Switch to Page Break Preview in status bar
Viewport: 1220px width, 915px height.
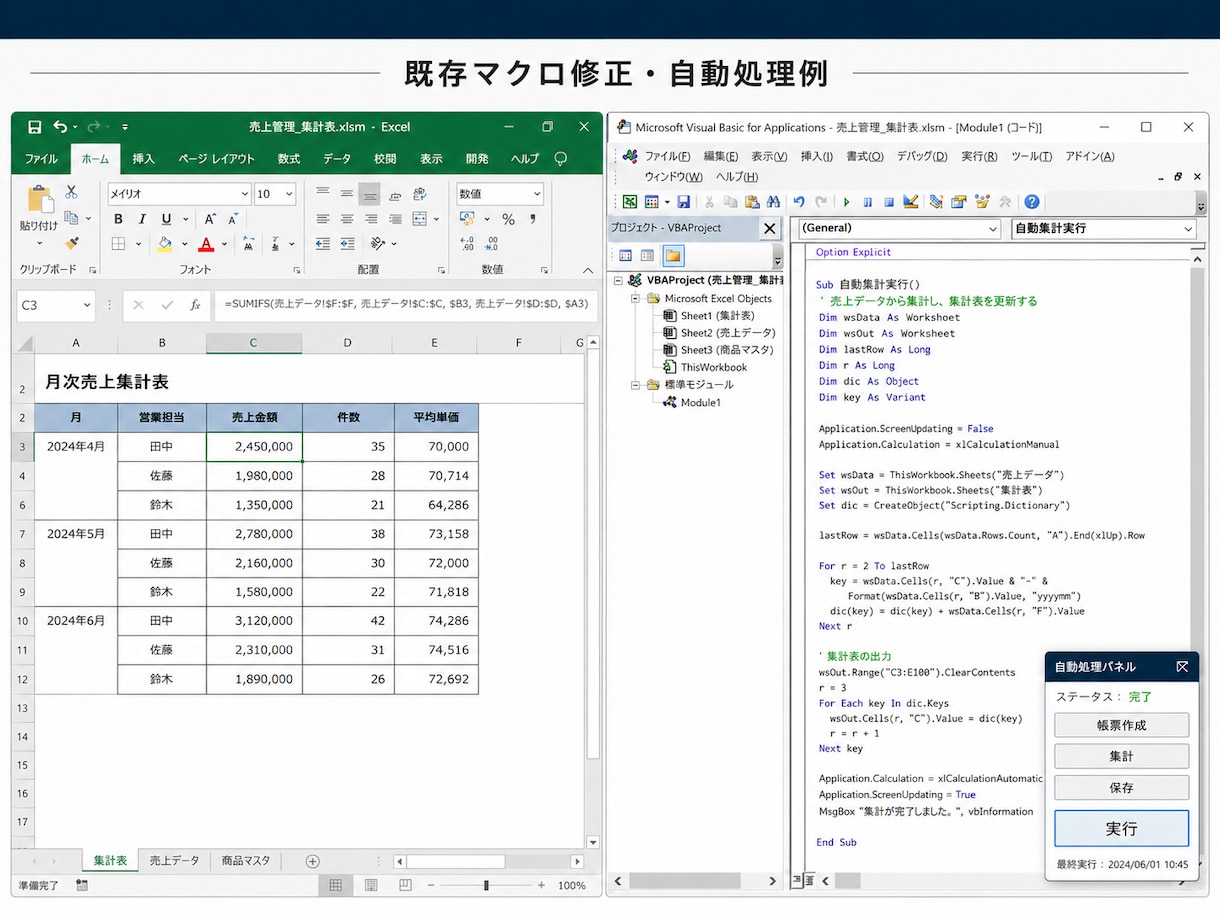tap(404, 885)
